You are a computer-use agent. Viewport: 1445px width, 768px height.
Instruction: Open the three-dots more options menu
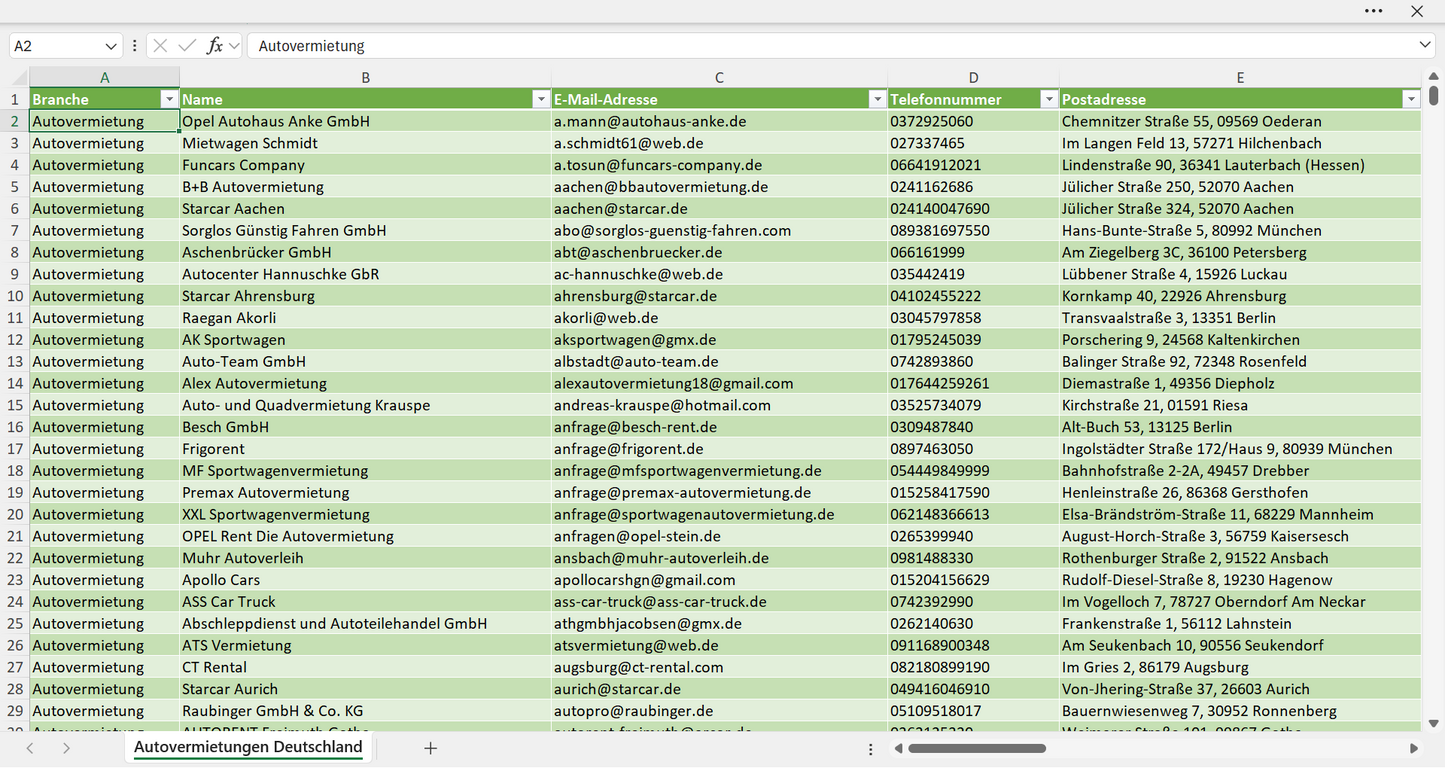click(x=1374, y=11)
